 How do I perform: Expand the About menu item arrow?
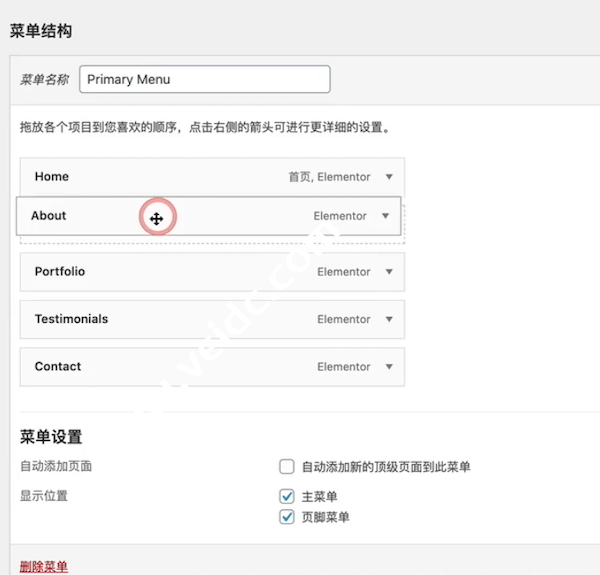point(385,216)
